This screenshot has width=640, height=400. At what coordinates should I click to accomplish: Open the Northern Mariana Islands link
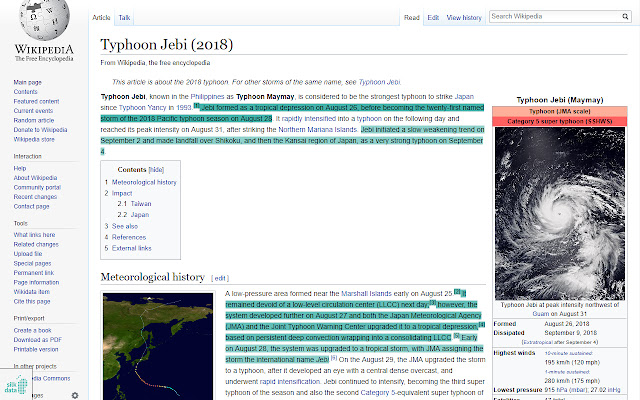click(x=318, y=129)
